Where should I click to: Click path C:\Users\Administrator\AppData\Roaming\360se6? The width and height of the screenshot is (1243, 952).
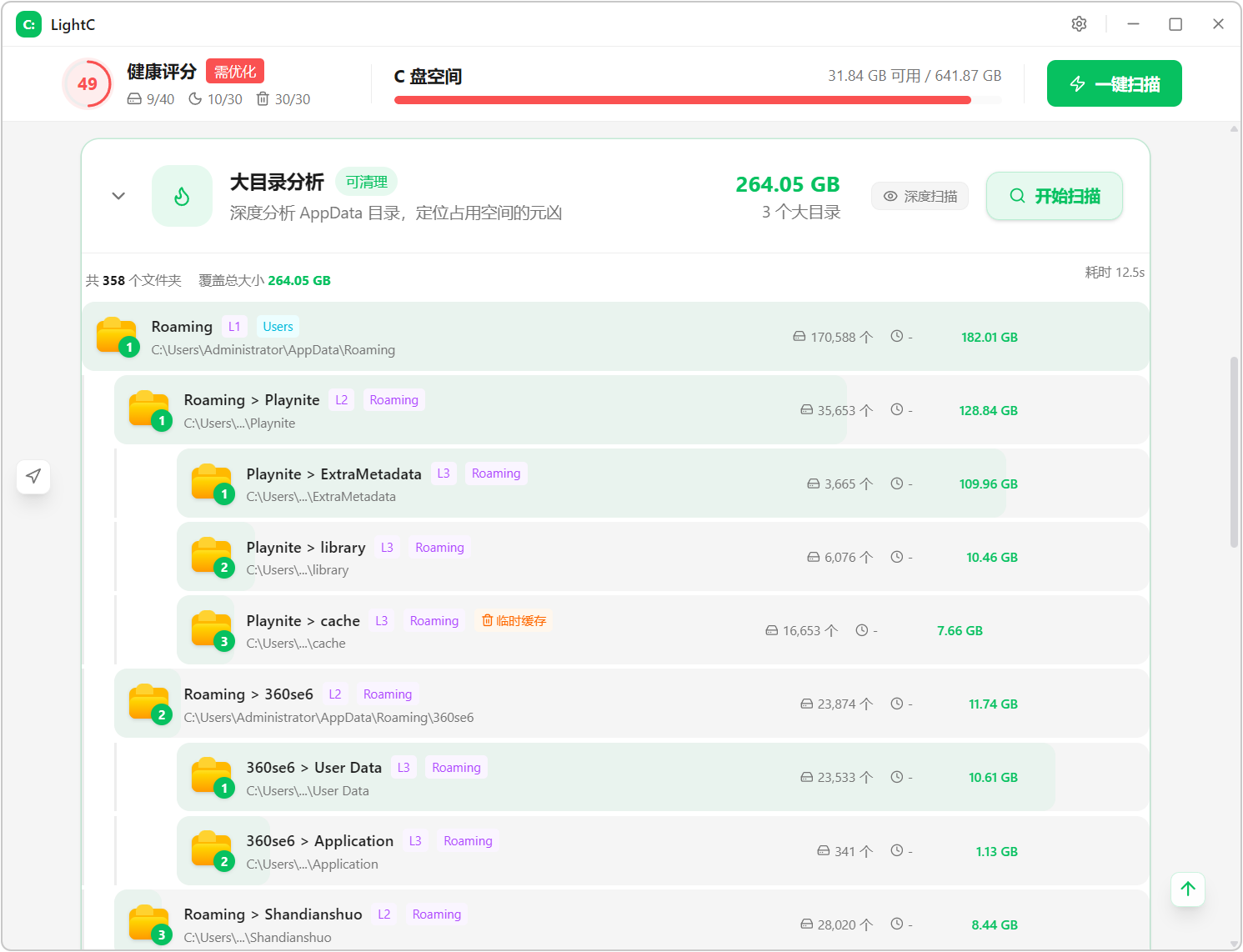328,718
